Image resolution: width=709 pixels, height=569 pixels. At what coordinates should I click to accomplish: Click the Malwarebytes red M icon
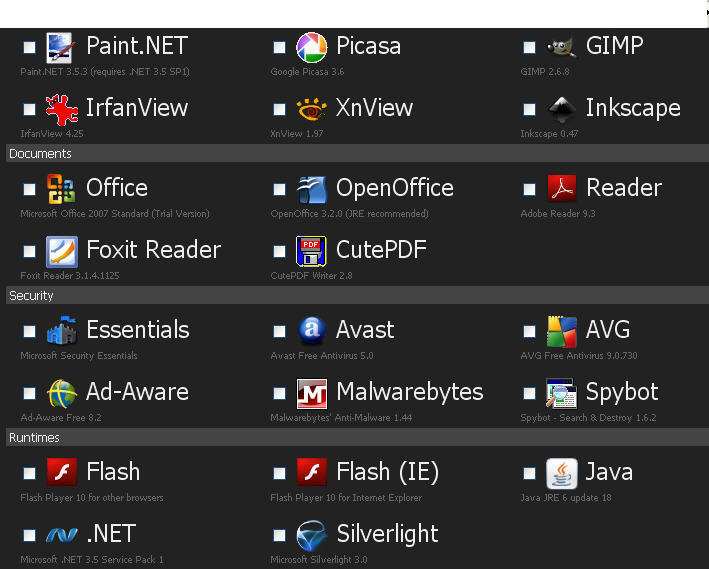coord(312,393)
